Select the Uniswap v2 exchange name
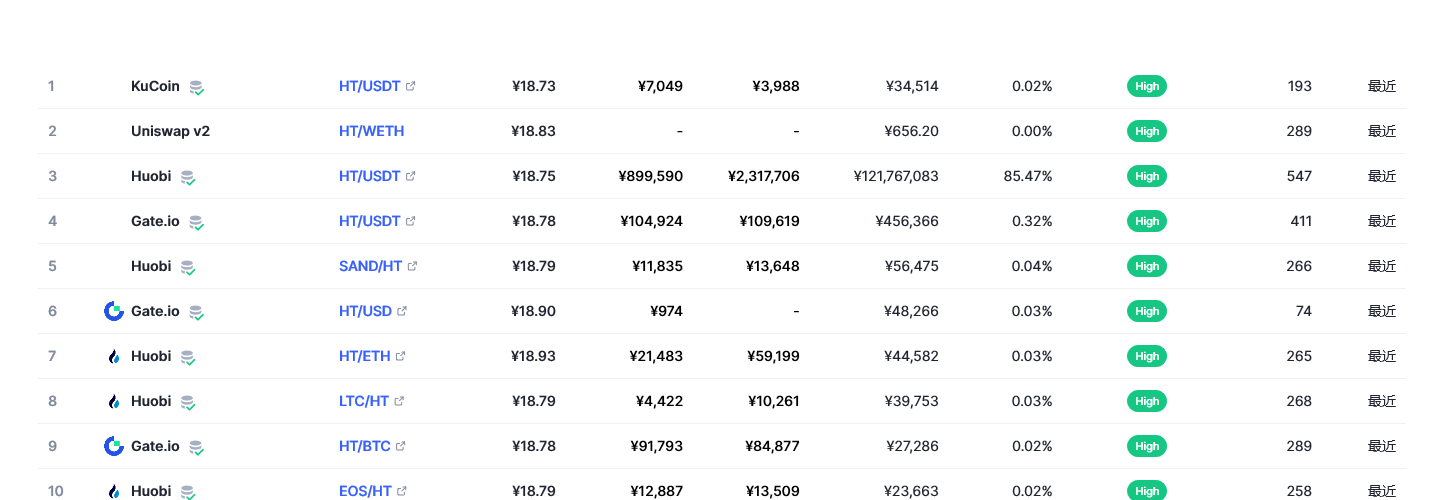The width and height of the screenshot is (1450, 500). coord(170,131)
